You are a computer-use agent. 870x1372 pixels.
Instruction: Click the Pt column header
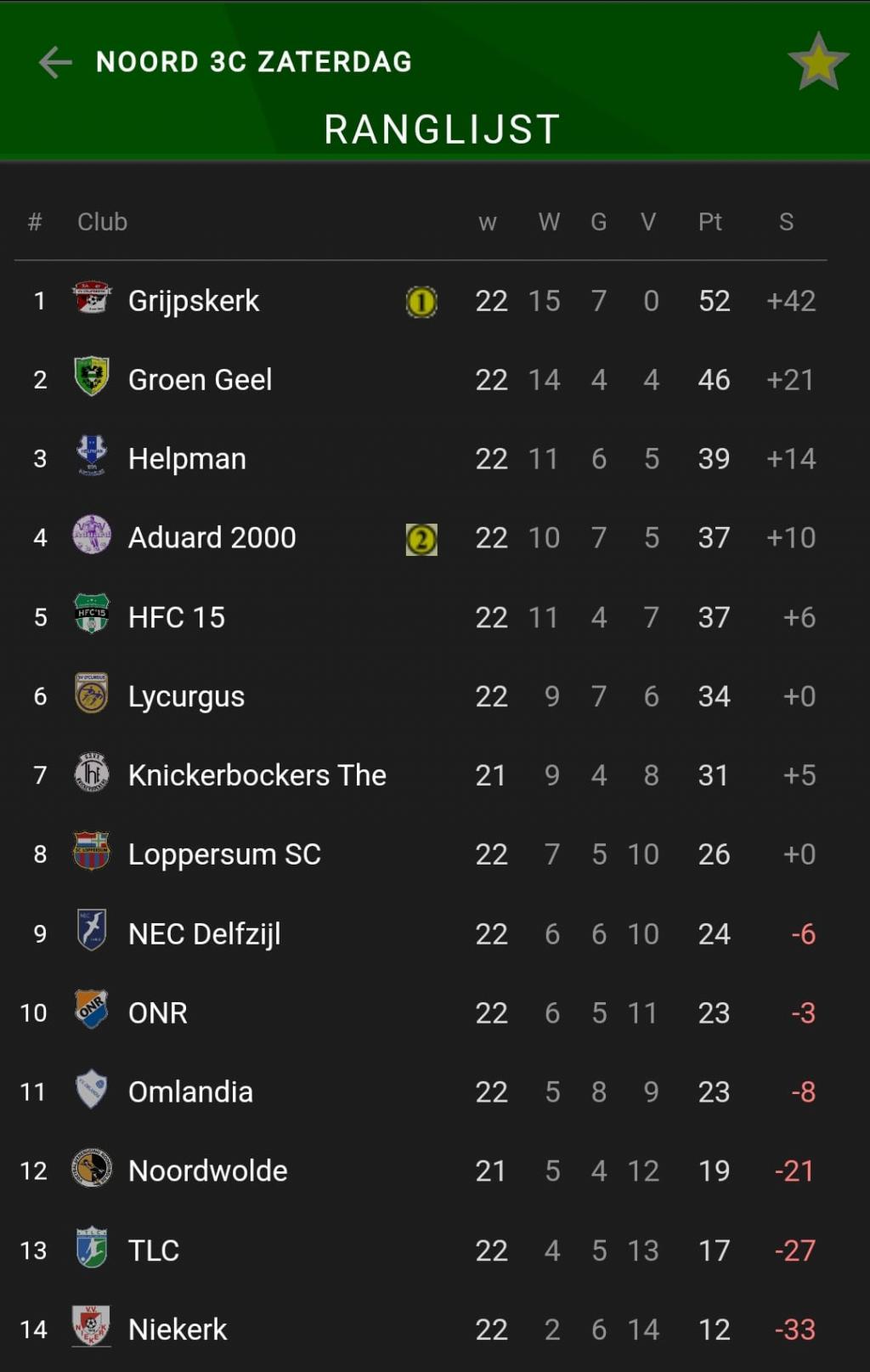click(710, 222)
